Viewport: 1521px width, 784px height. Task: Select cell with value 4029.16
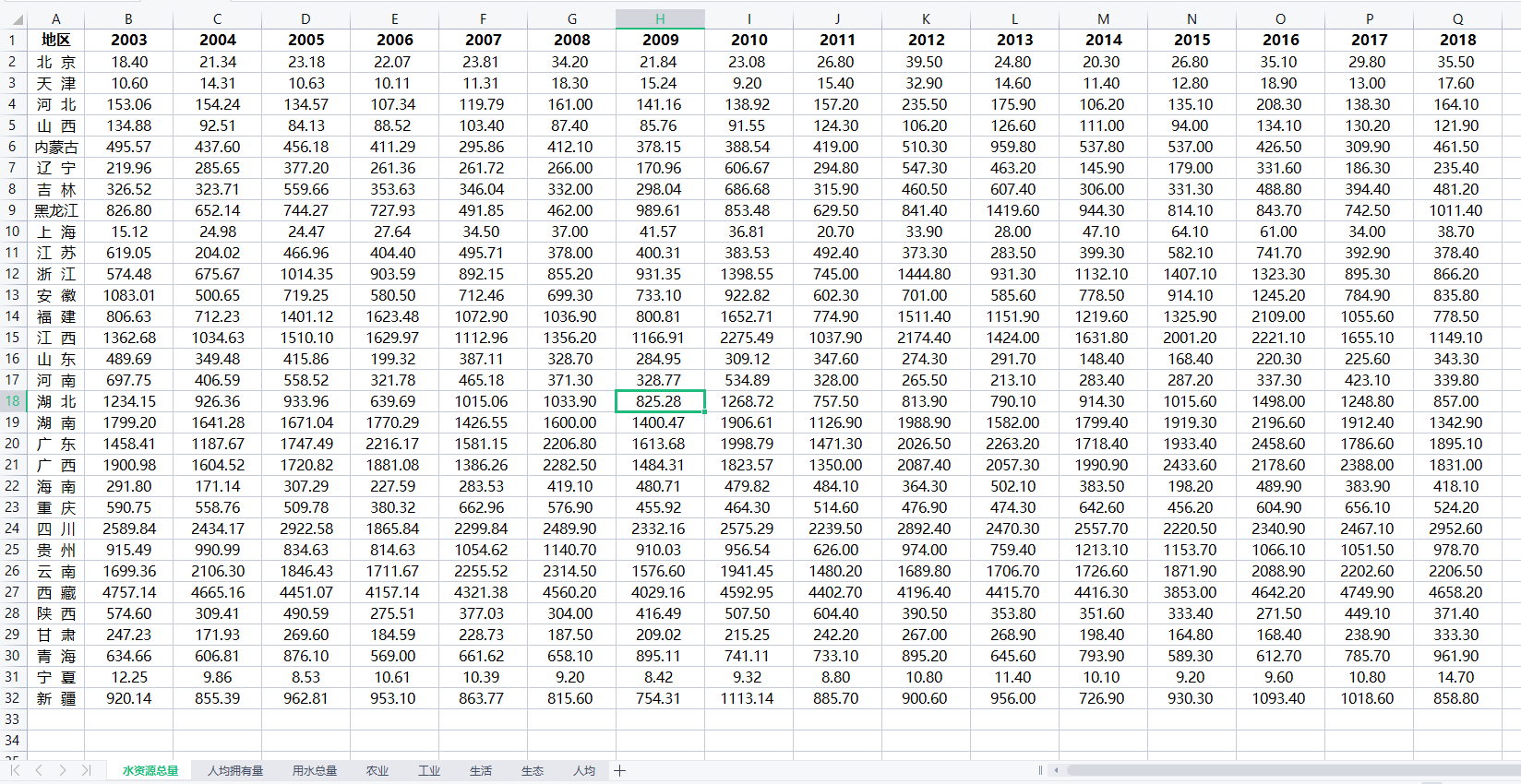[x=661, y=592]
